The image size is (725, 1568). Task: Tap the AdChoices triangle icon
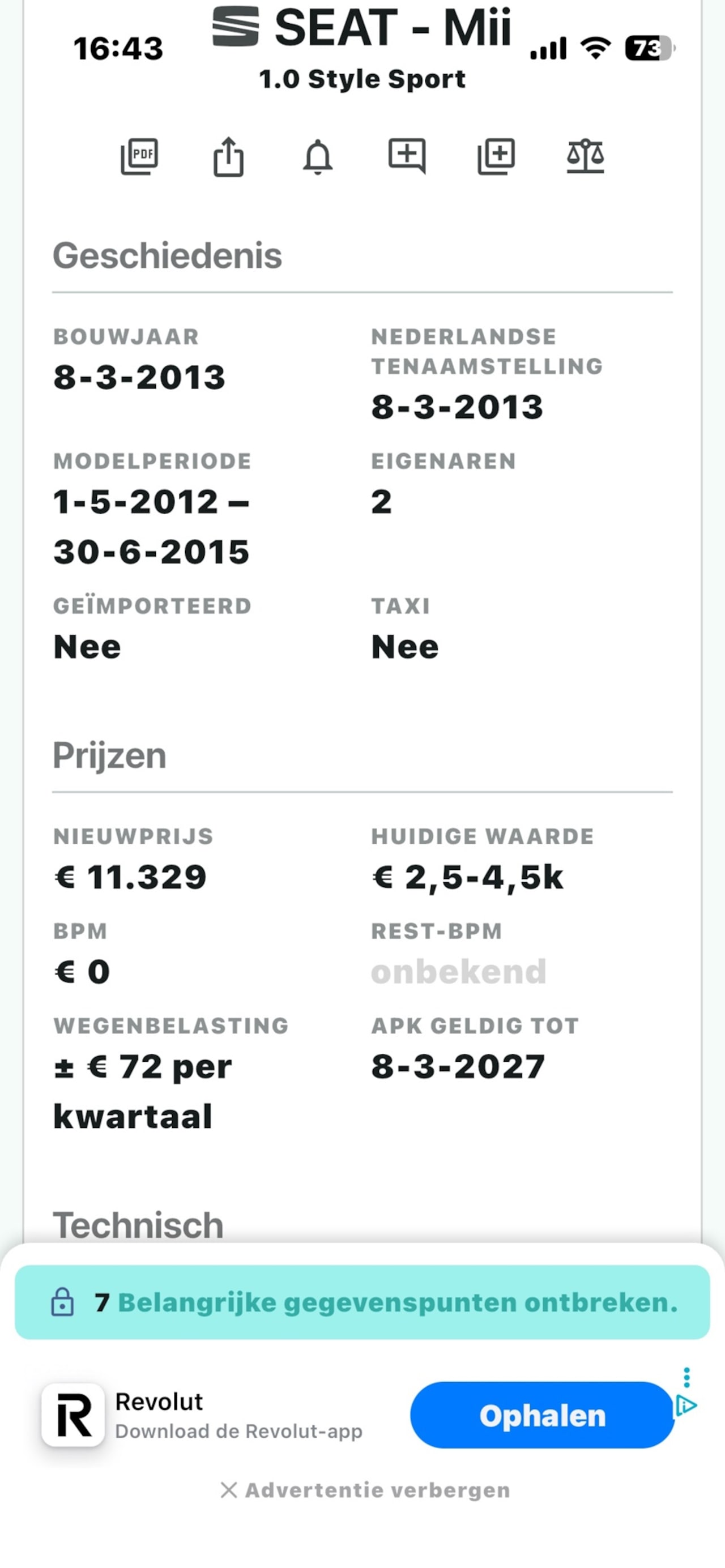coord(686,1406)
